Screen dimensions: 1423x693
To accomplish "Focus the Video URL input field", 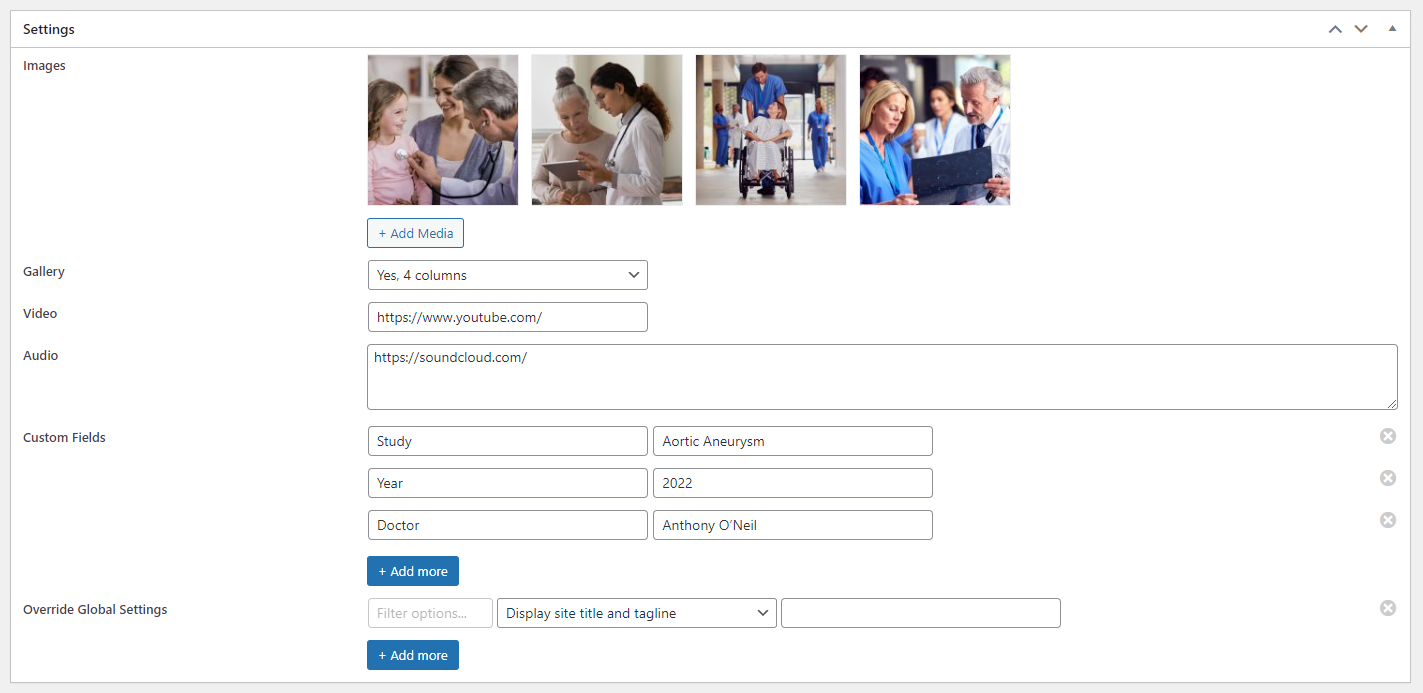I will click(508, 317).
